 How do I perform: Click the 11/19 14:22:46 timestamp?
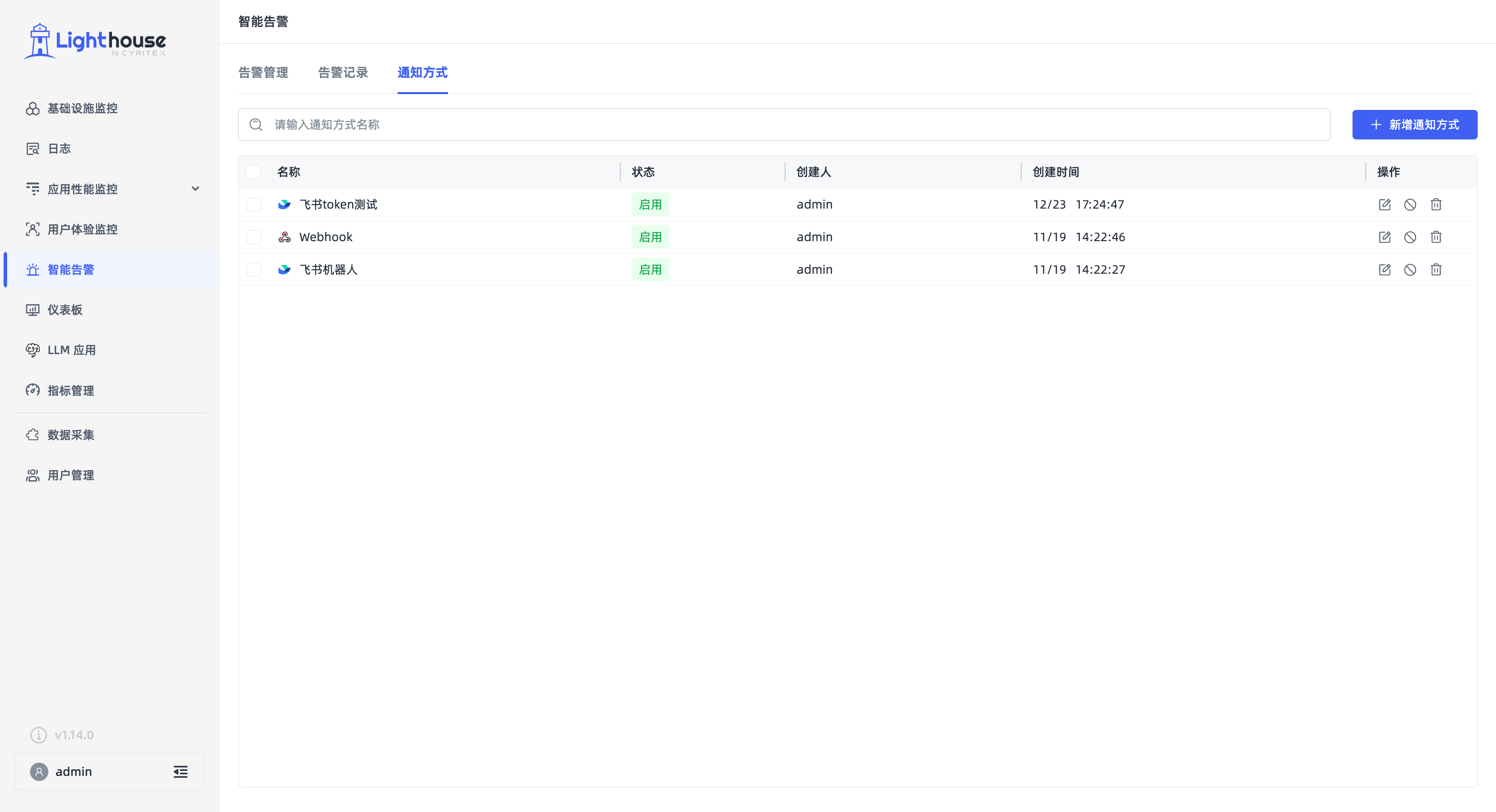(x=1079, y=237)
